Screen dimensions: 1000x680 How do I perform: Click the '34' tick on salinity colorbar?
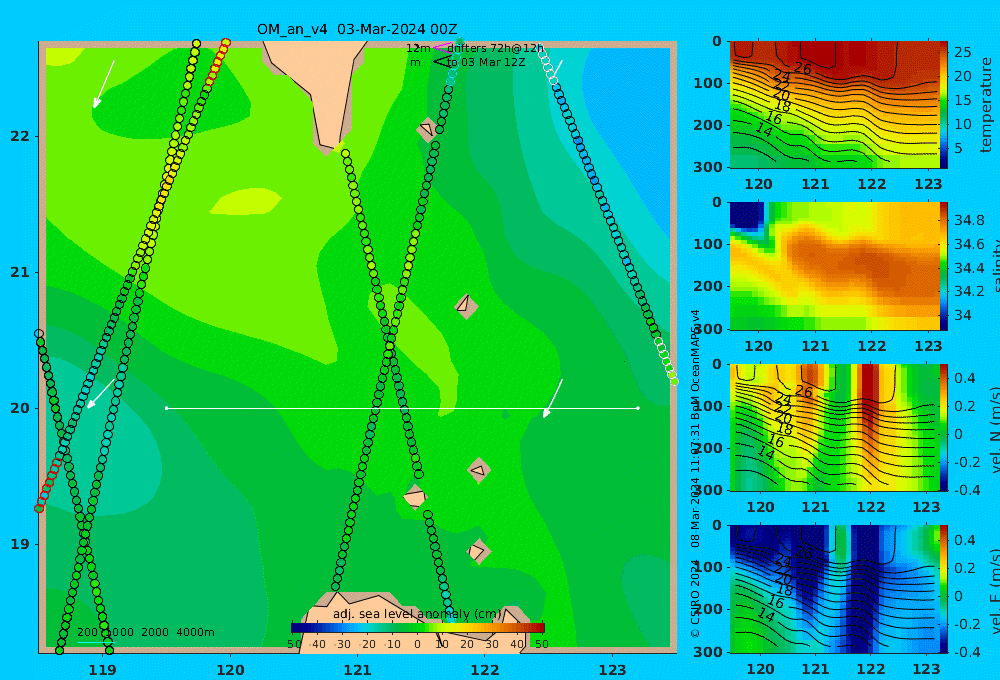point(962,315)
